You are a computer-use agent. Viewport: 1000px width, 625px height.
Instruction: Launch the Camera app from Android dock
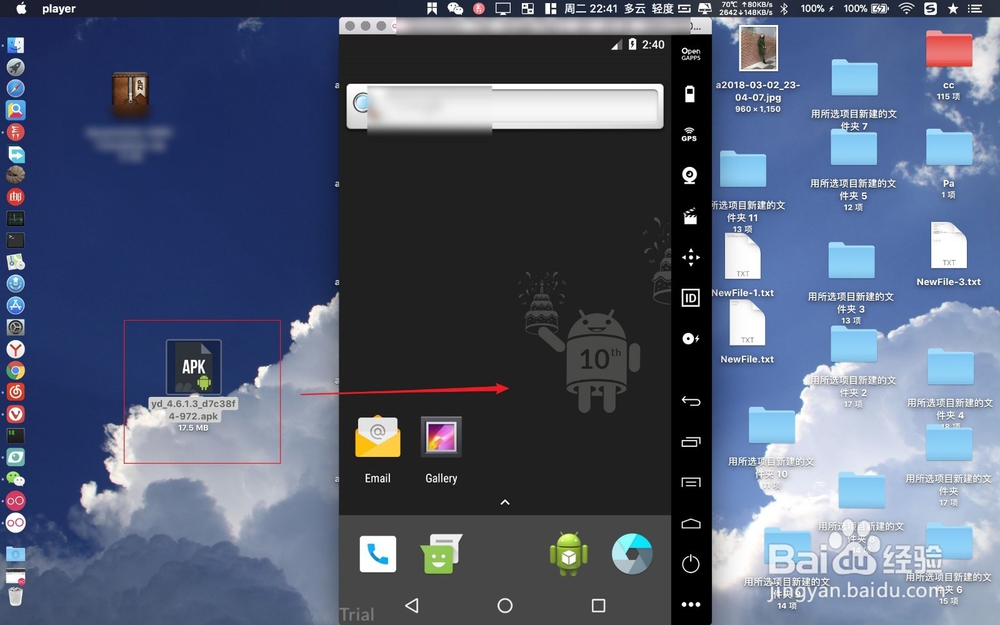click(x=632, y=554)
